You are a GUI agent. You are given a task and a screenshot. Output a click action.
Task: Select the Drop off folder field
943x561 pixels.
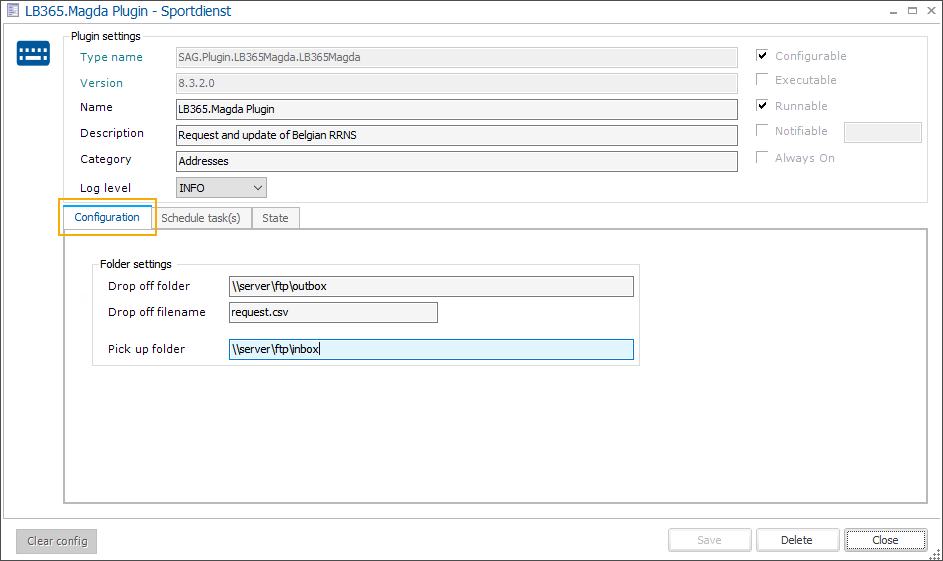tap(431, 287)
